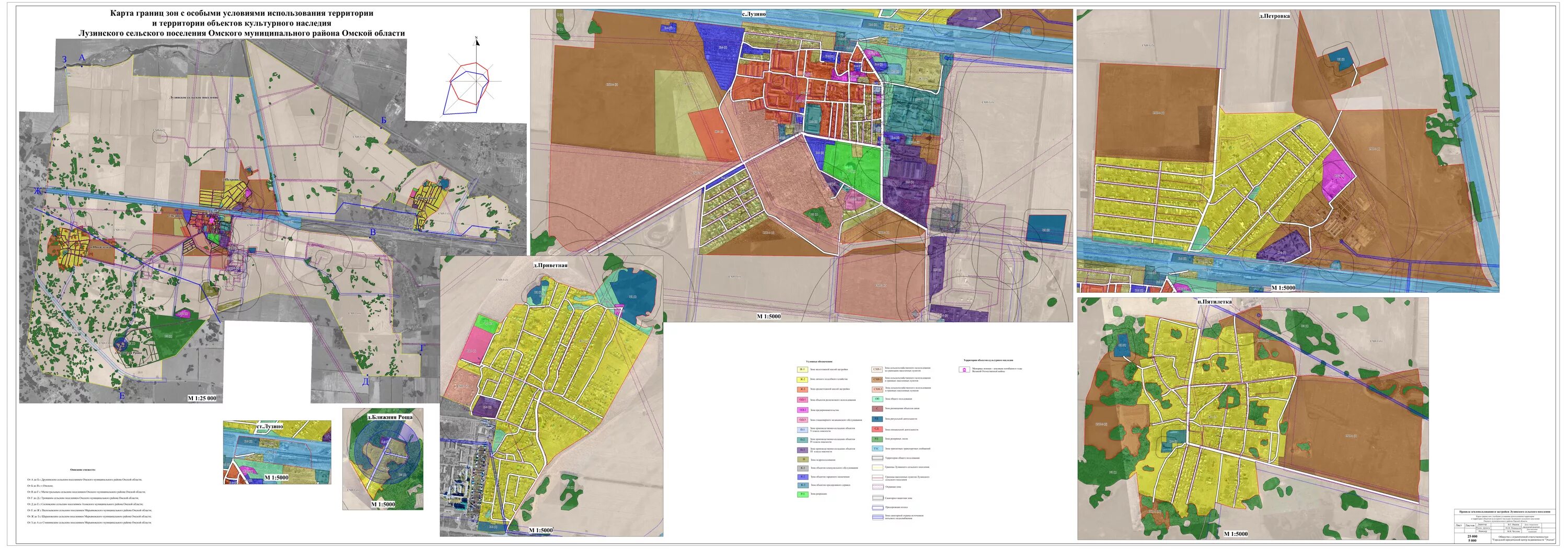The image size is (1568, 549).
Task: Click boundary point letter 'Е' on overview map
Action: (x=122, y=396)
